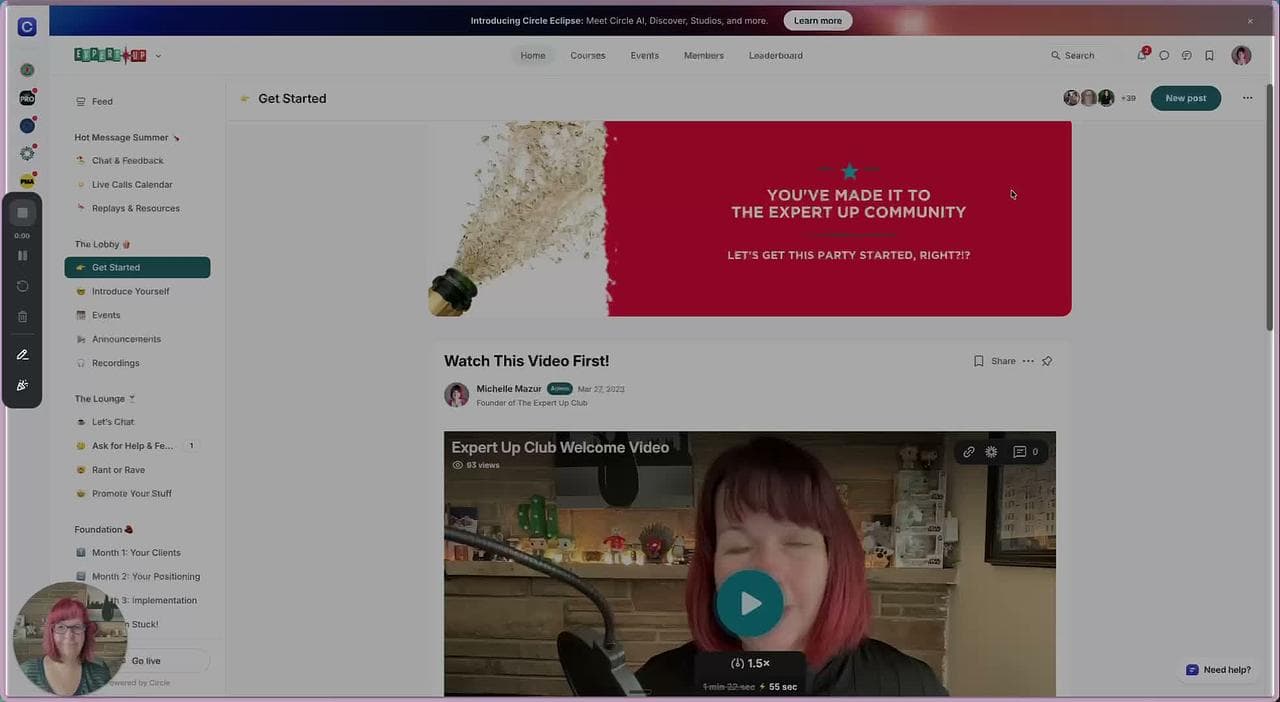Open the Chat & Feedback space
The image size is (1280, 702).
138,160
